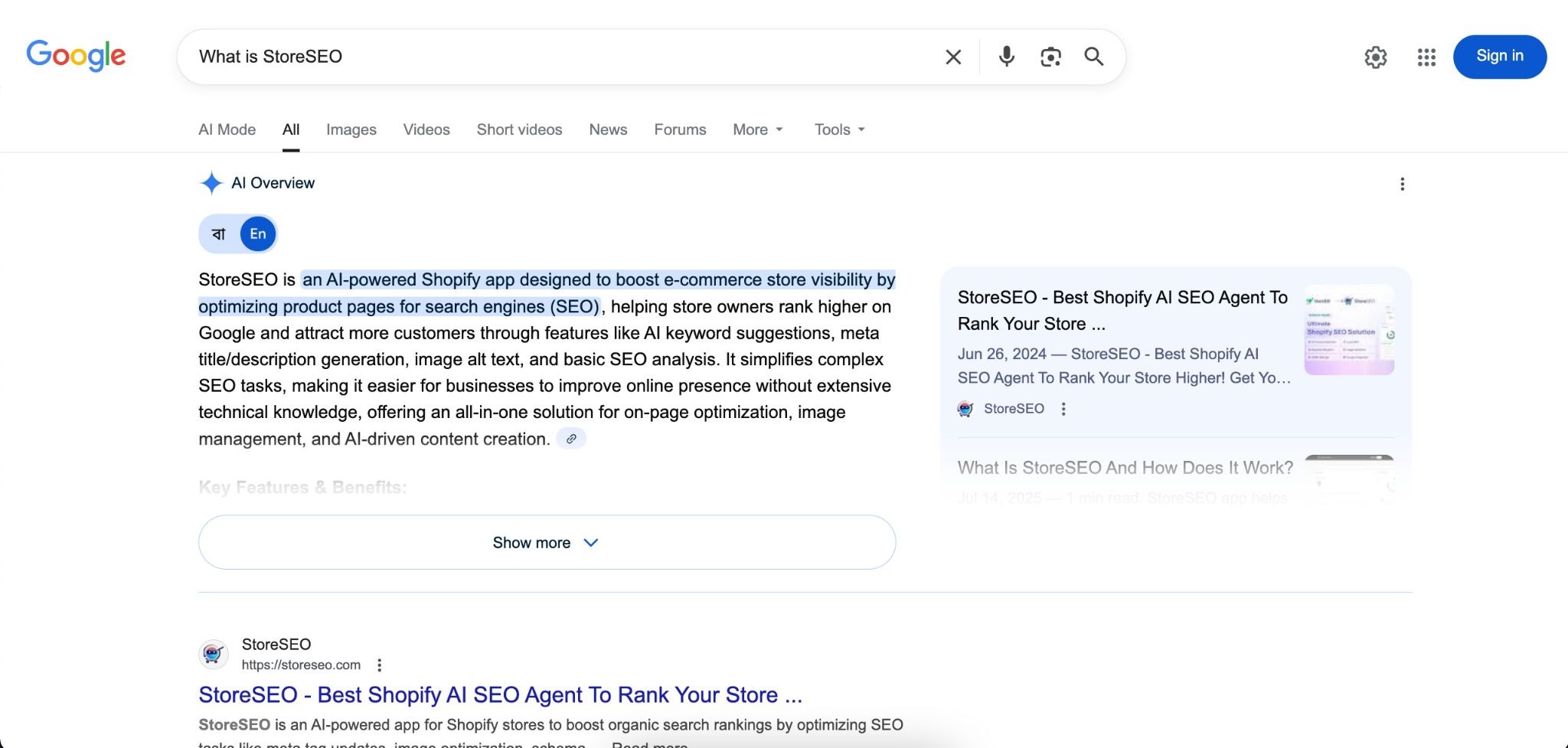The image size is (1568, 748).
Task: Click the search magnifier icon
Action: pos(1094,57)
